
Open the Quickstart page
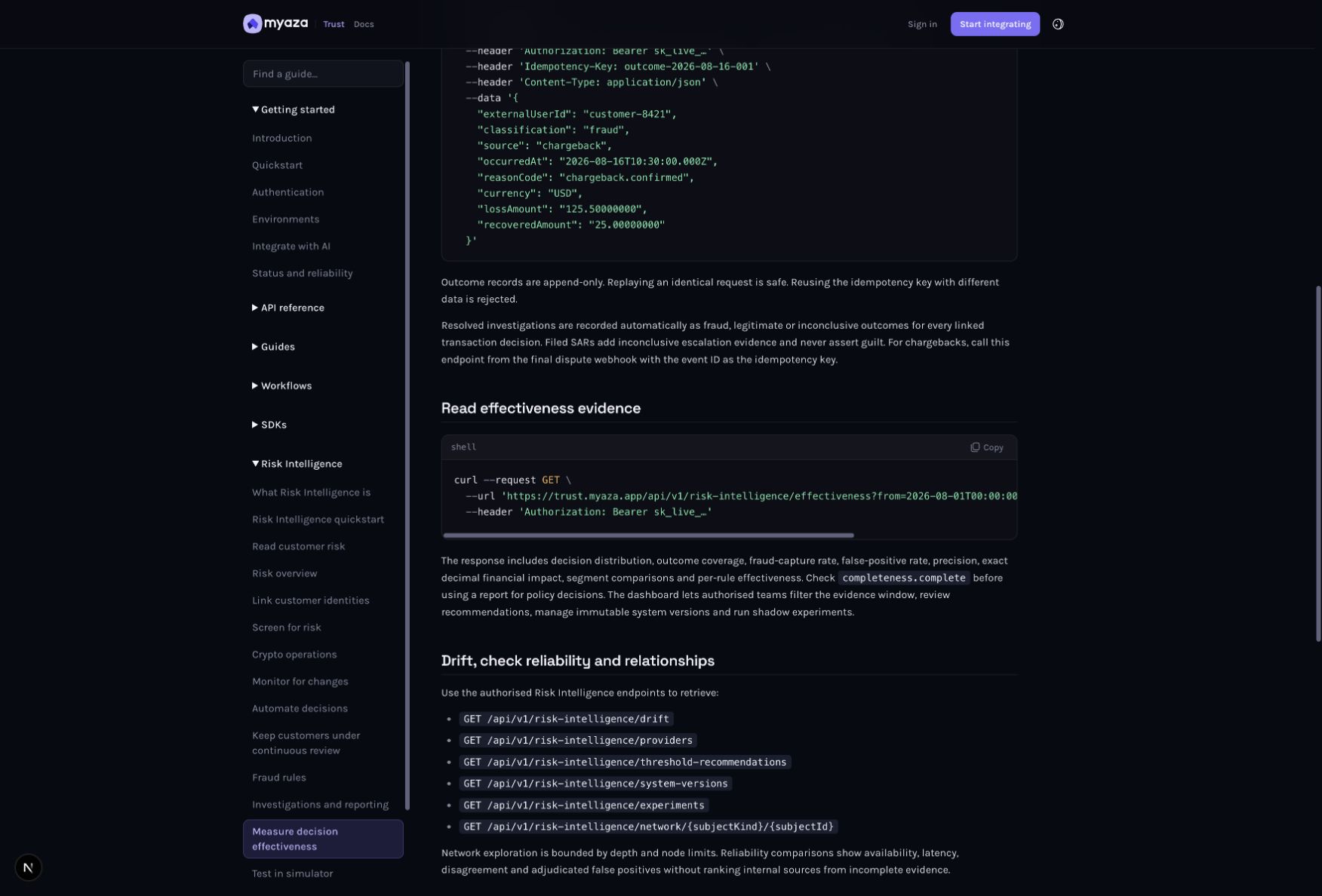click(277, 165)
